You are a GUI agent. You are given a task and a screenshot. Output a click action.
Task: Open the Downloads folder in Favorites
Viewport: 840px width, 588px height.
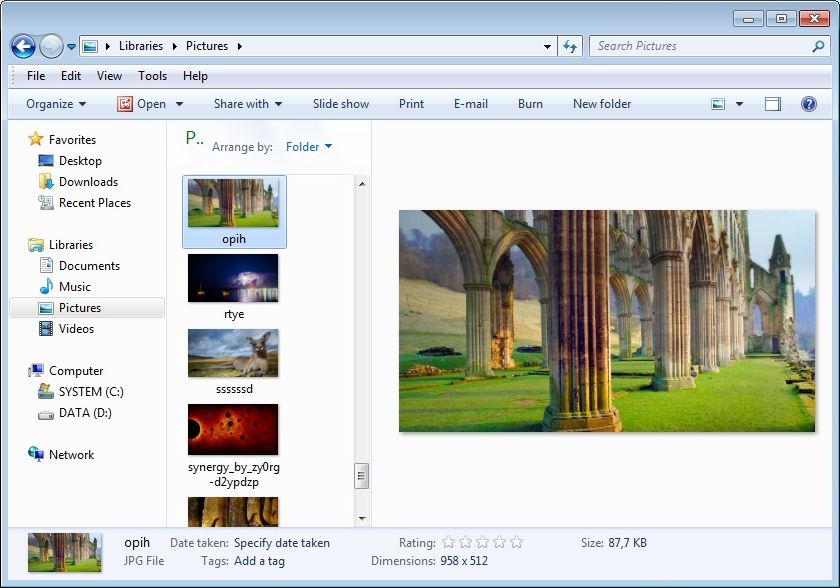pos(88,182)
